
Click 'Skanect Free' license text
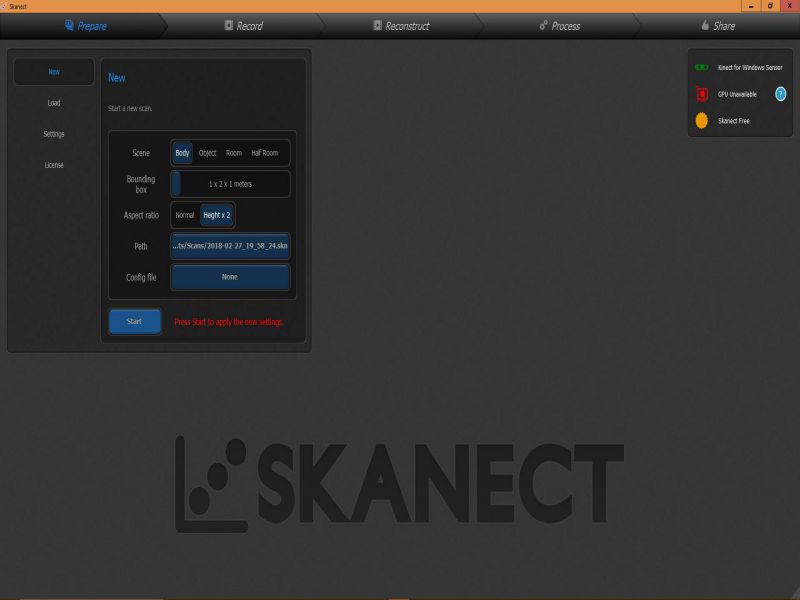(734, 121)
